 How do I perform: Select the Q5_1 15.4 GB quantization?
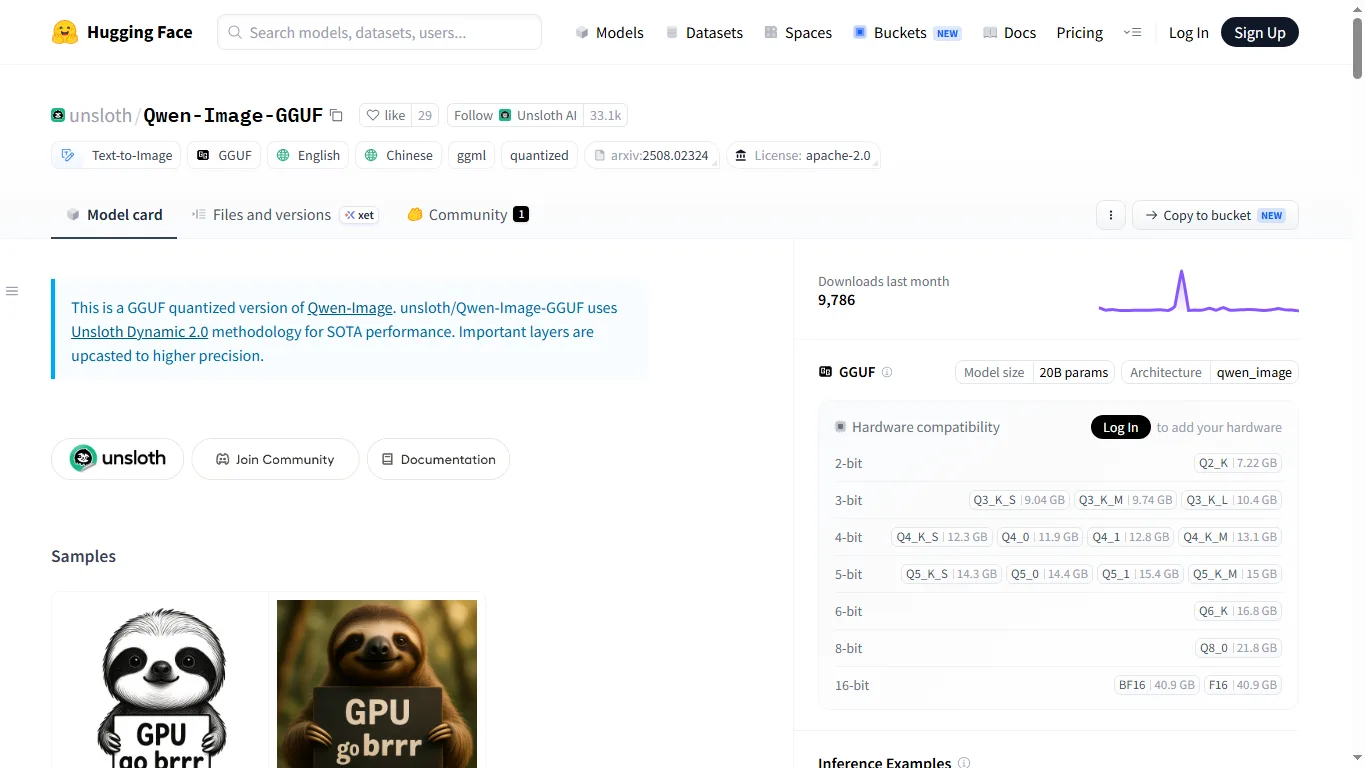point(1140,574)
